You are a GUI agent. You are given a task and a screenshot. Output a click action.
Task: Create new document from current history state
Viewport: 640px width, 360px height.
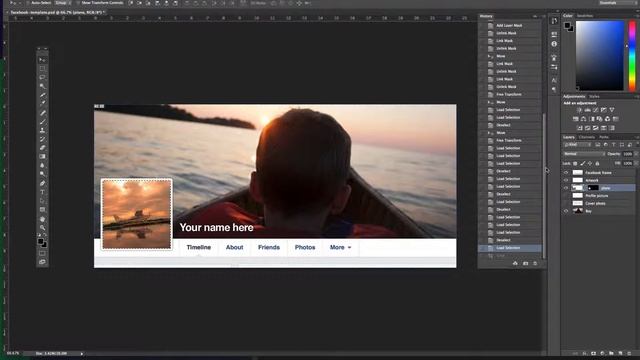click(x=515, y=264)
